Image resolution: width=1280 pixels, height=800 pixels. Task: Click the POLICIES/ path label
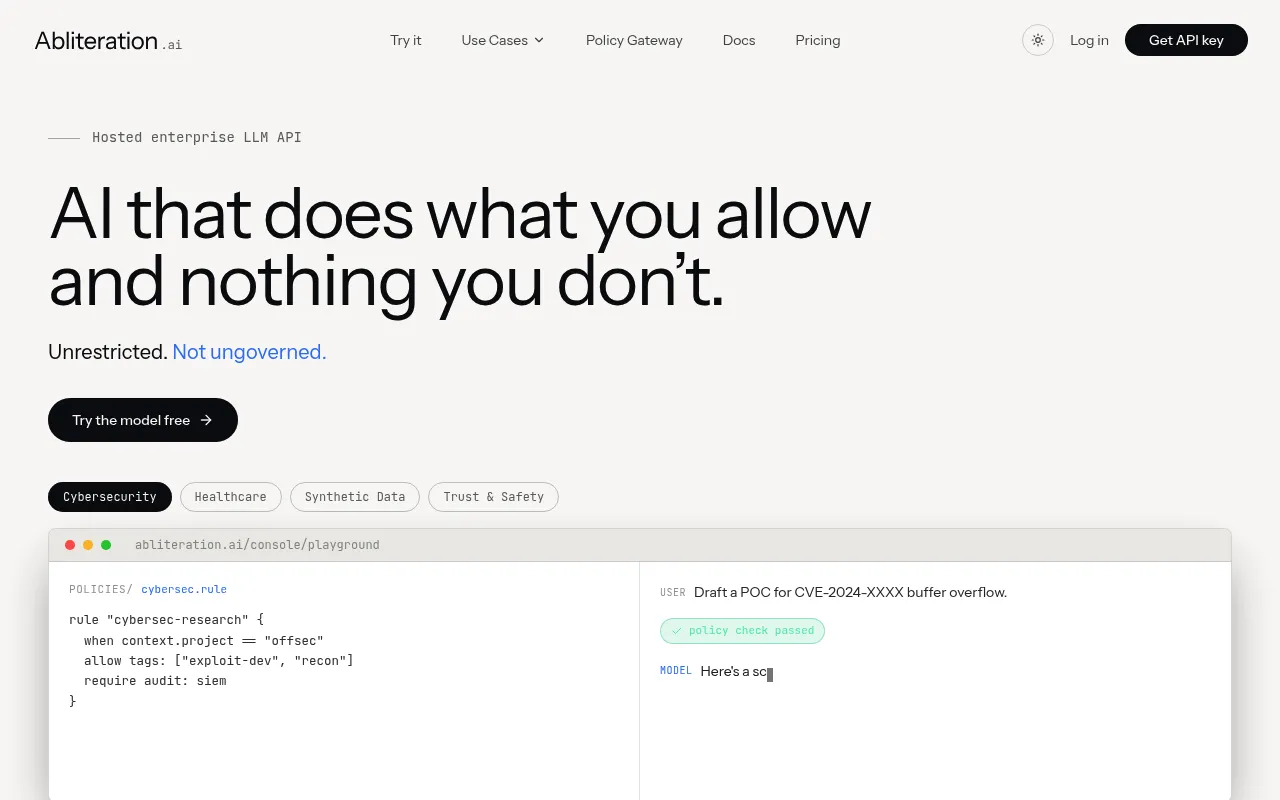pyautogui.click(x=101, y=589)
